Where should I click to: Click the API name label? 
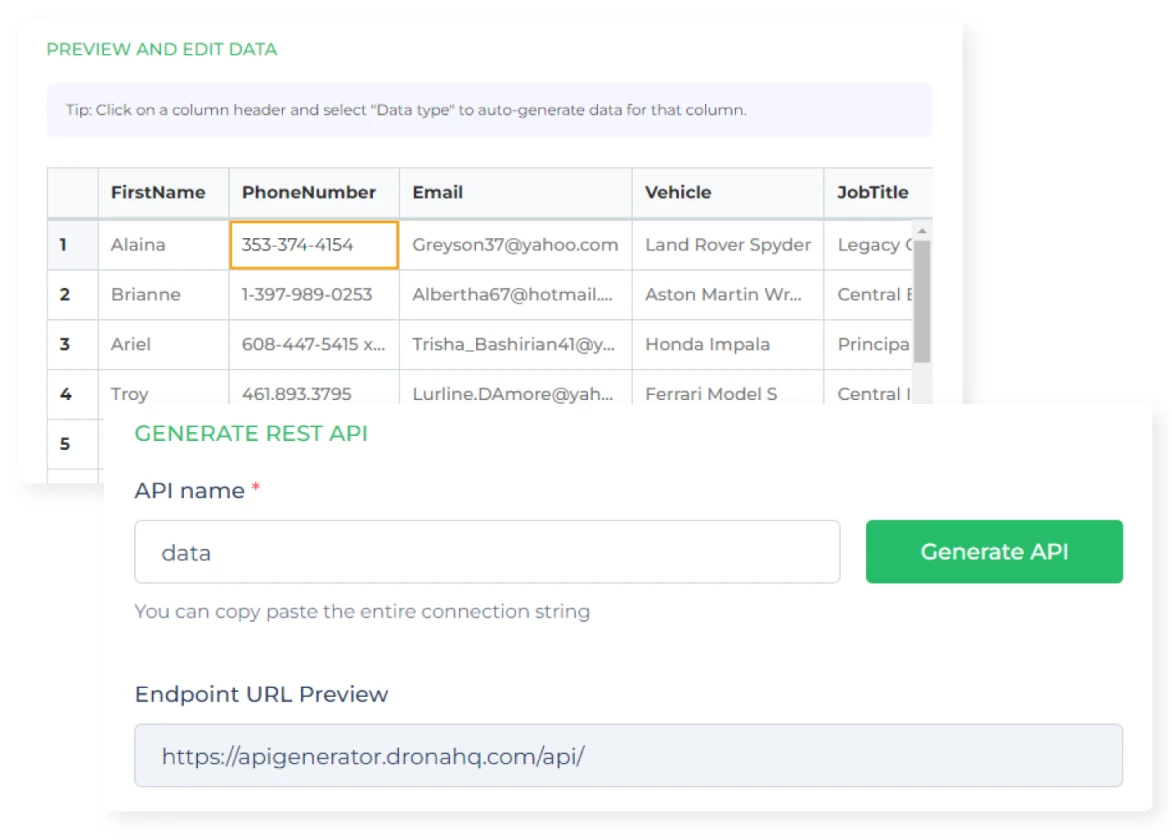[x=190, y=490]
